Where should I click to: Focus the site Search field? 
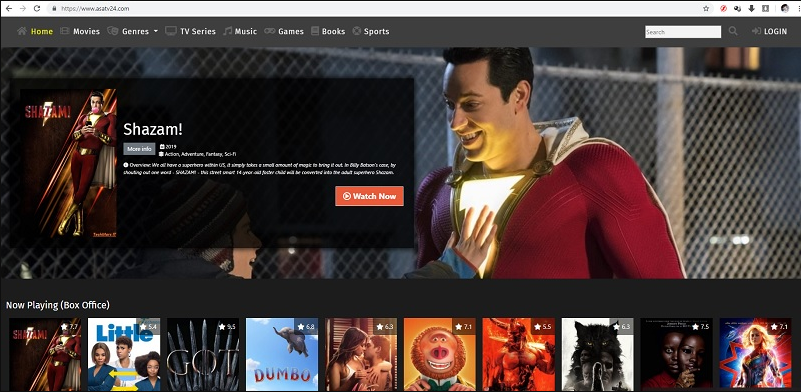tap(683, 32)
